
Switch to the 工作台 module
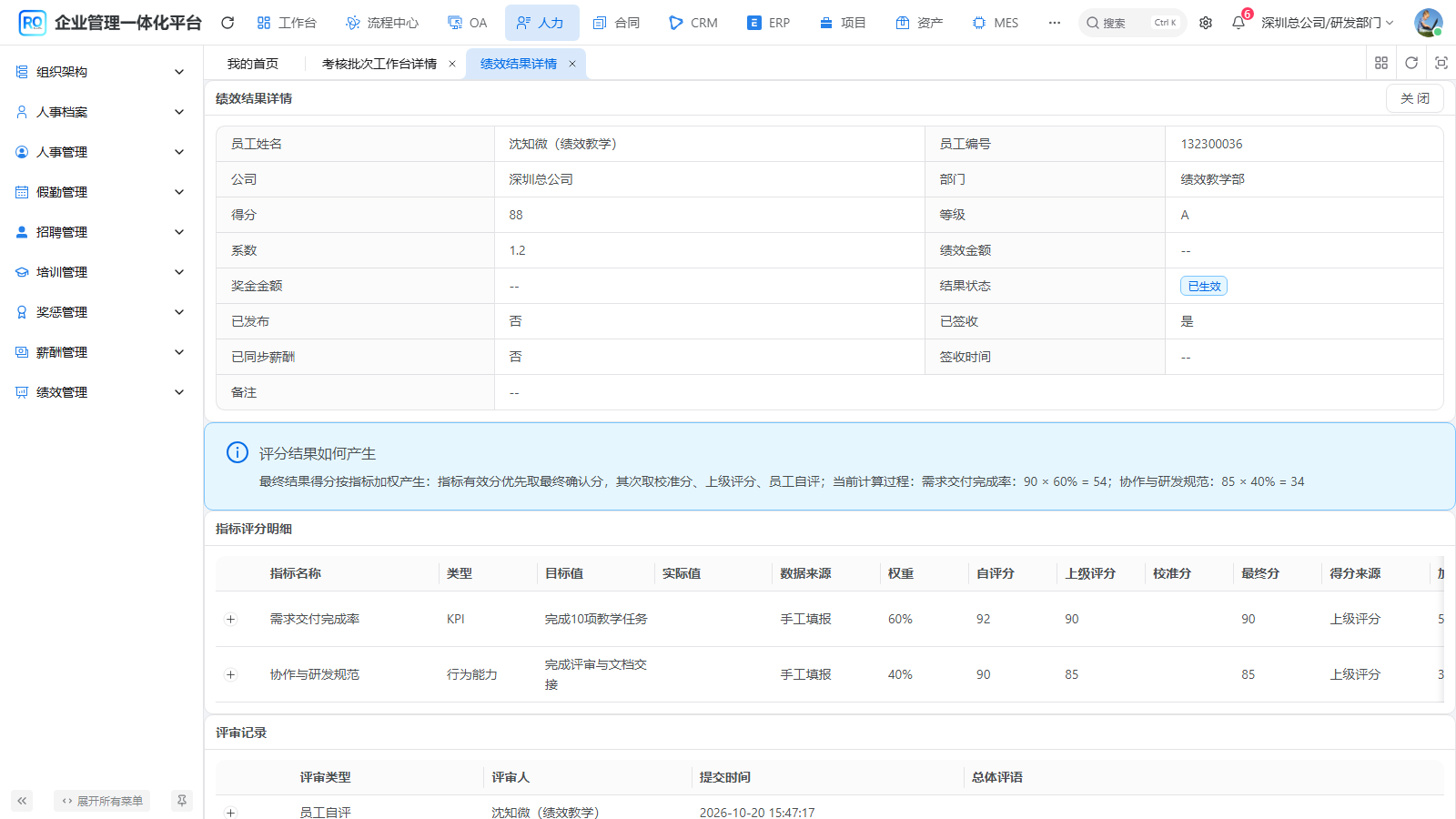pyautogui.click(x=287, y=23)
